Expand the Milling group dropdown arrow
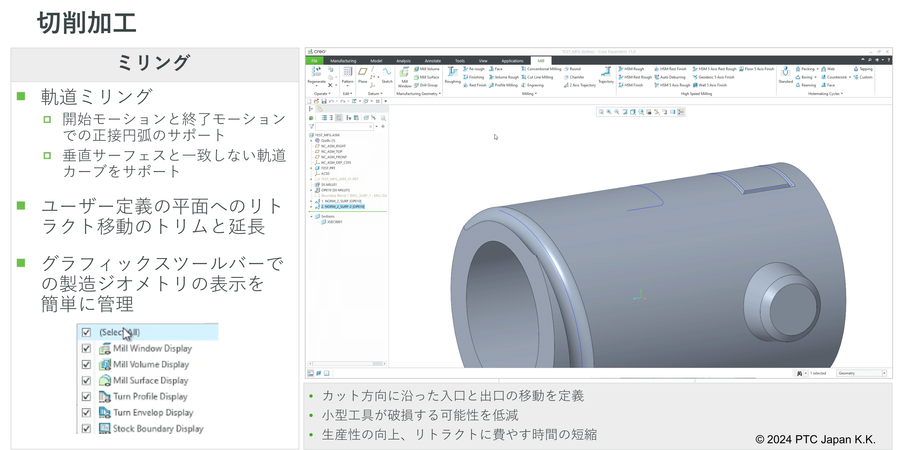Screen dimensions: 900x450 coord(538,94)
